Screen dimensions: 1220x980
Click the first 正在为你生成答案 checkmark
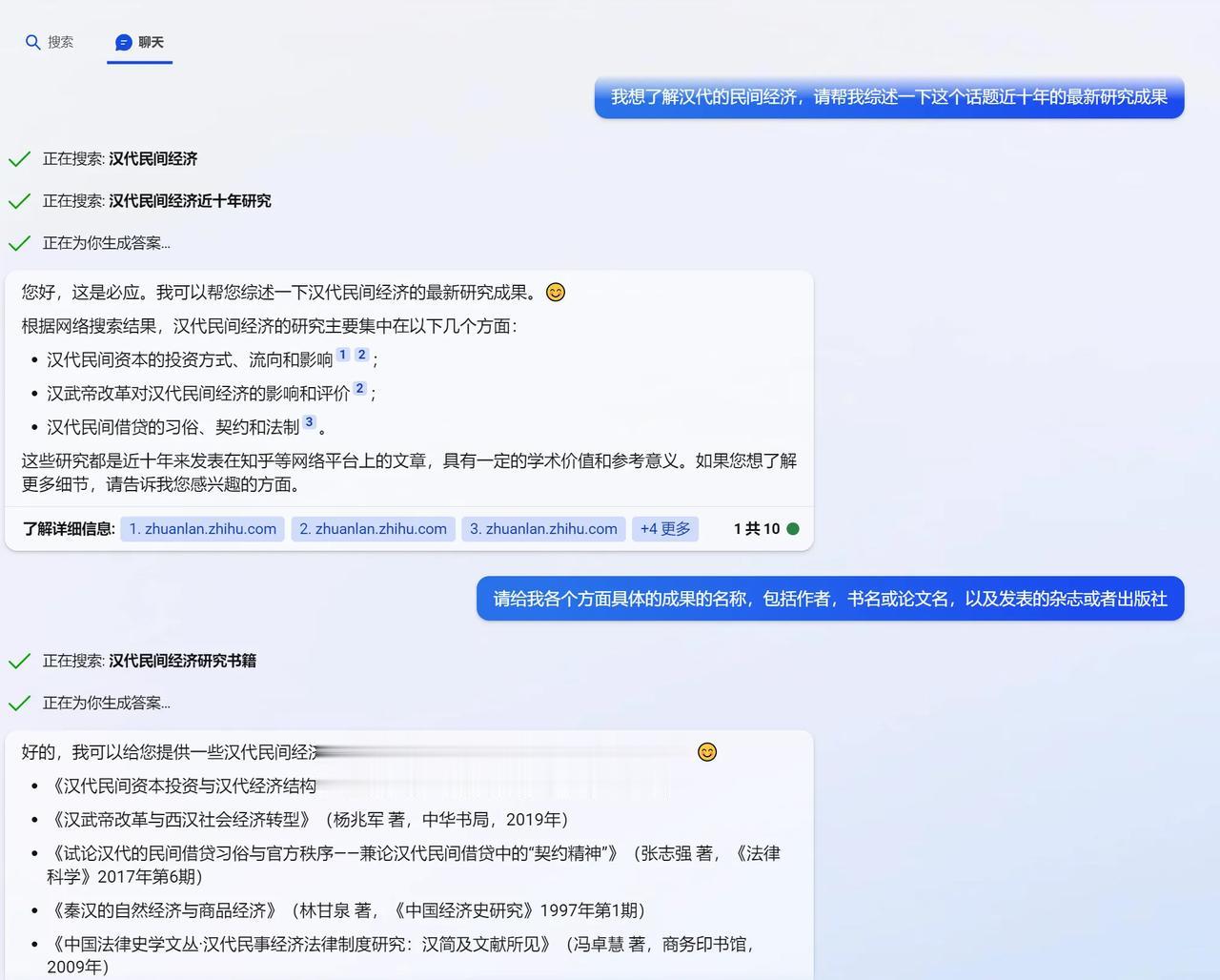(19, 243)
